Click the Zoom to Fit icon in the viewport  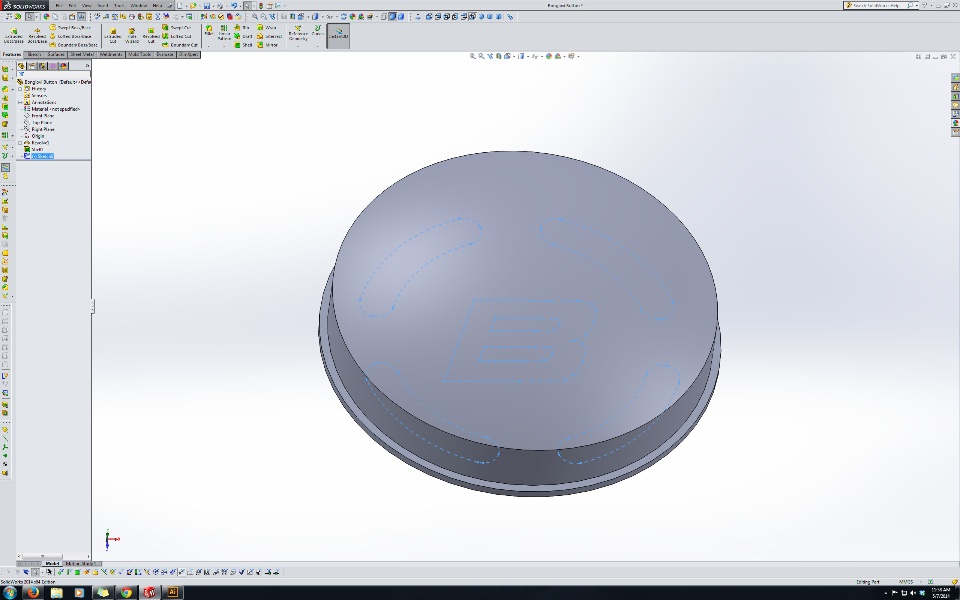click(473, 56)
